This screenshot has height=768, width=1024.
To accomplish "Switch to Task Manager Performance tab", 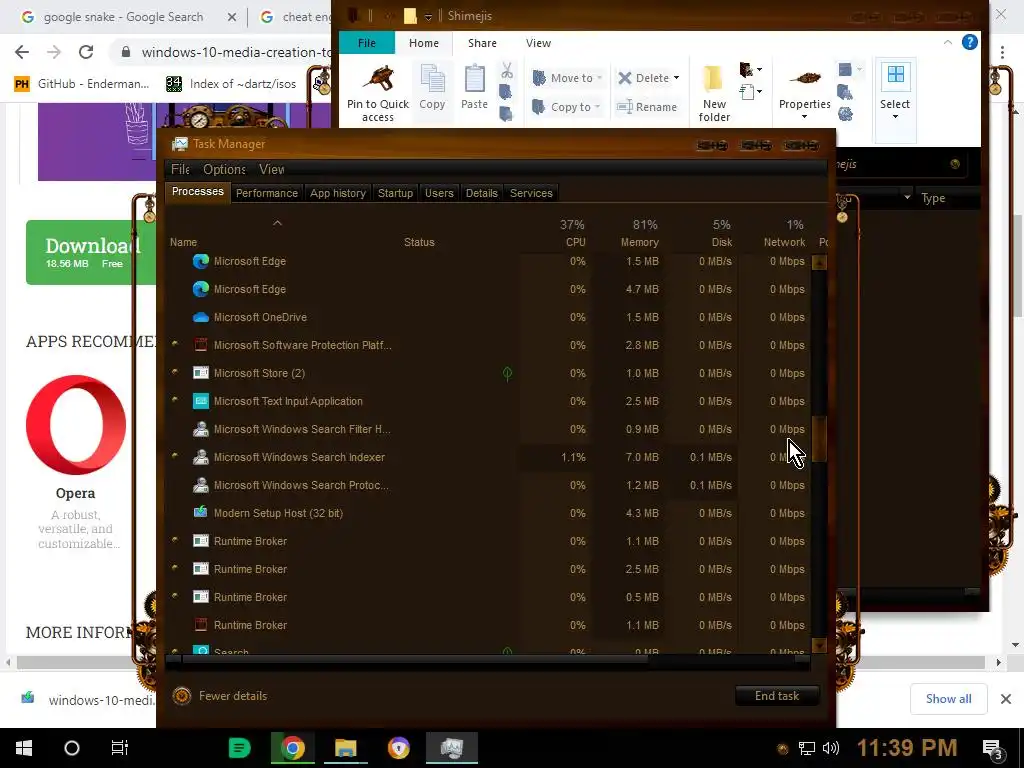I will coord(266,193).
